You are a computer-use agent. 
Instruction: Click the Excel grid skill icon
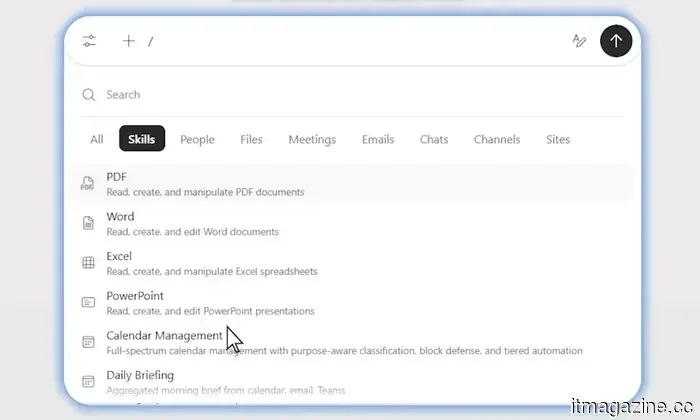88,262
